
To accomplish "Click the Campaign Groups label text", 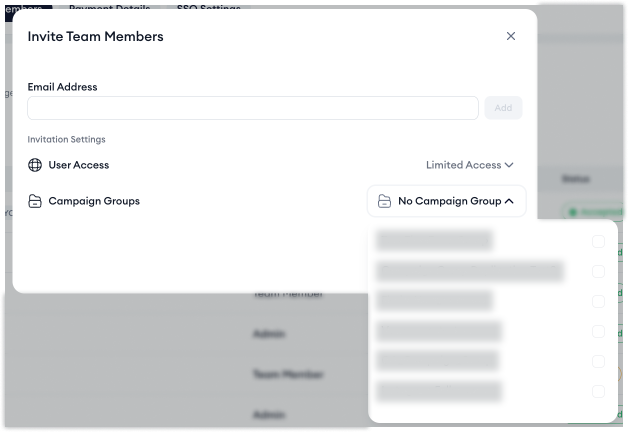I will point(94,201).
